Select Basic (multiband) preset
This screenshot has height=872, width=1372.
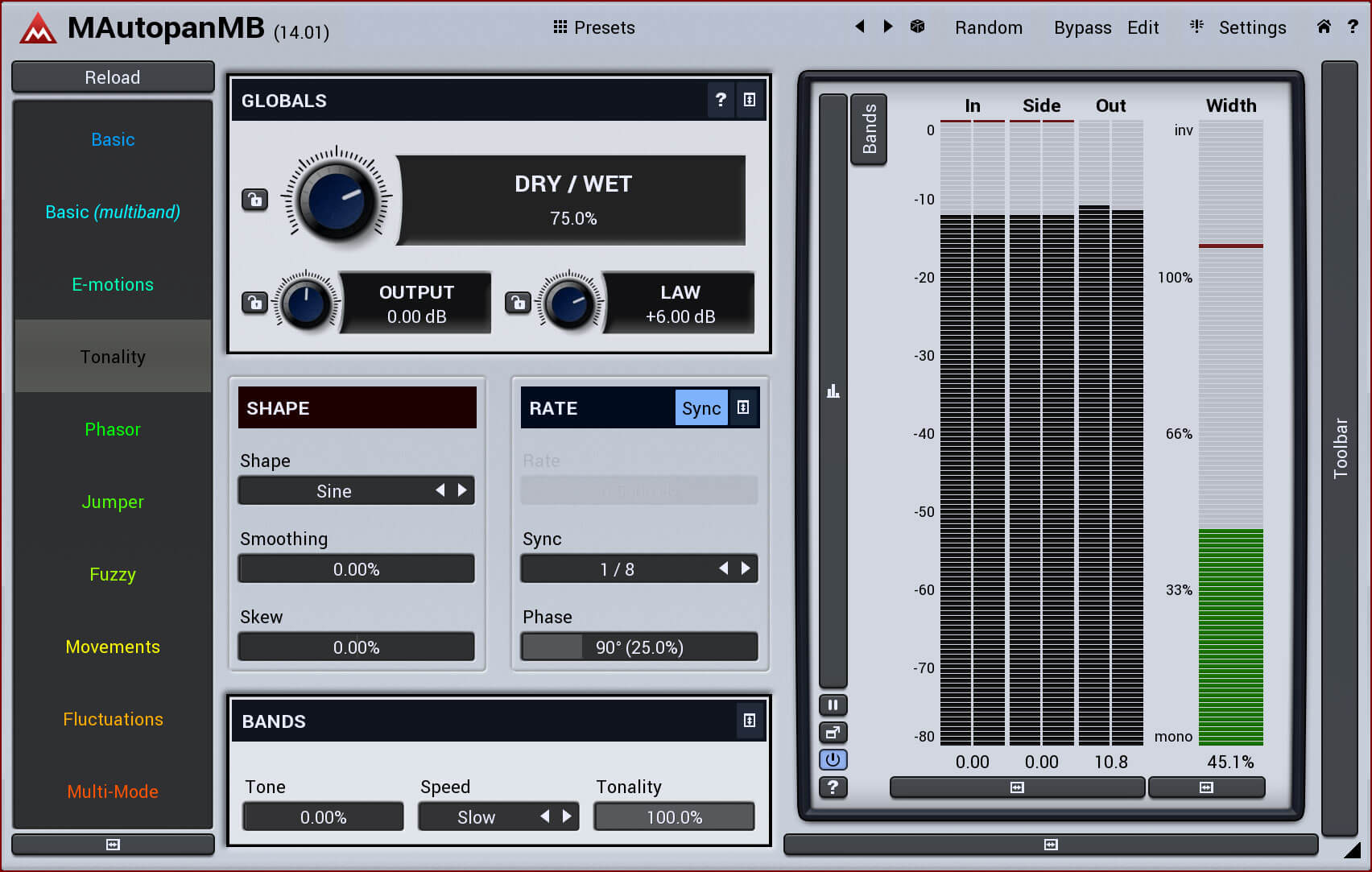click(x=113, y=212)
